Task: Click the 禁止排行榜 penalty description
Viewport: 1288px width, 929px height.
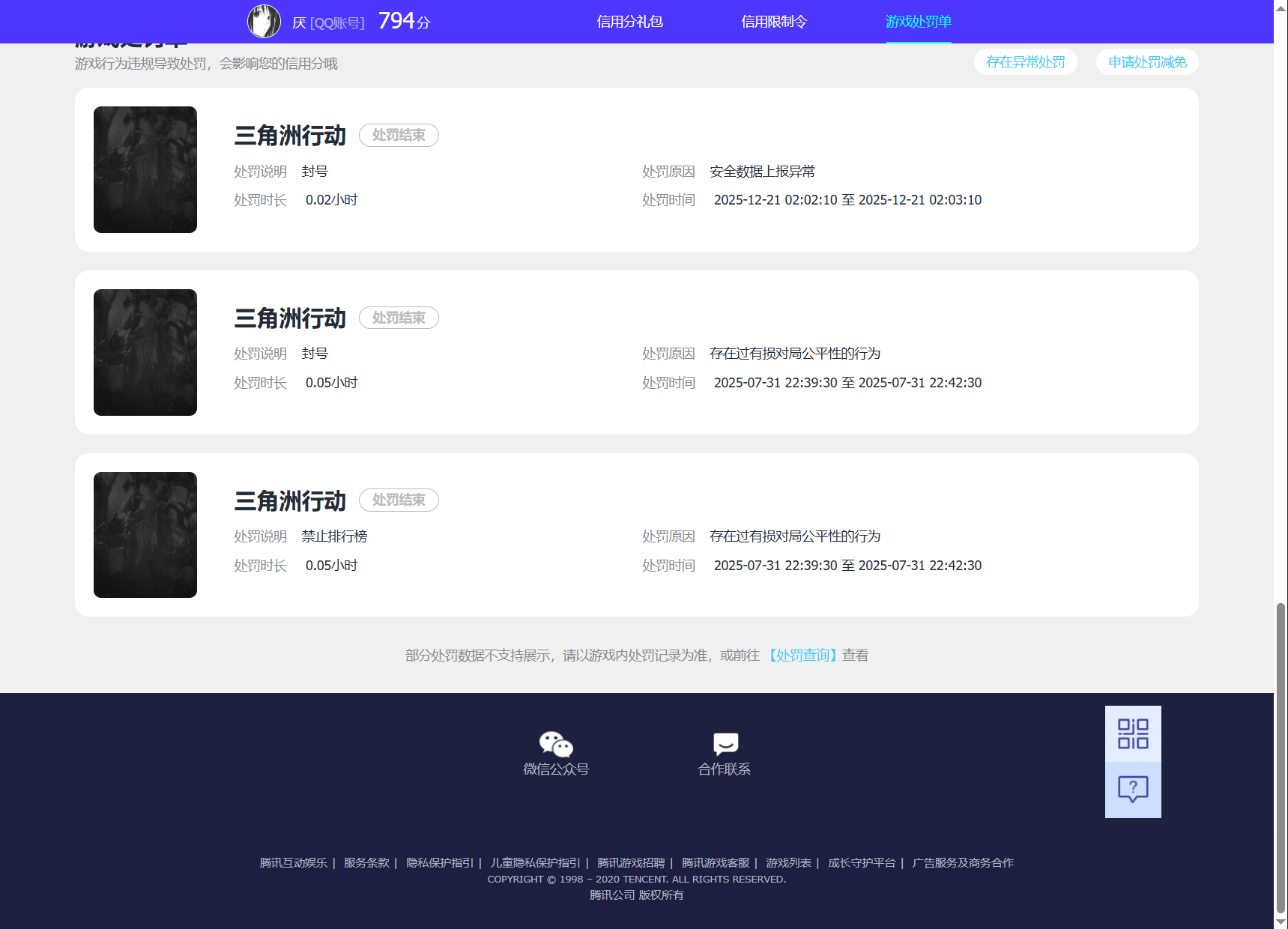Action: click(334, 536)
